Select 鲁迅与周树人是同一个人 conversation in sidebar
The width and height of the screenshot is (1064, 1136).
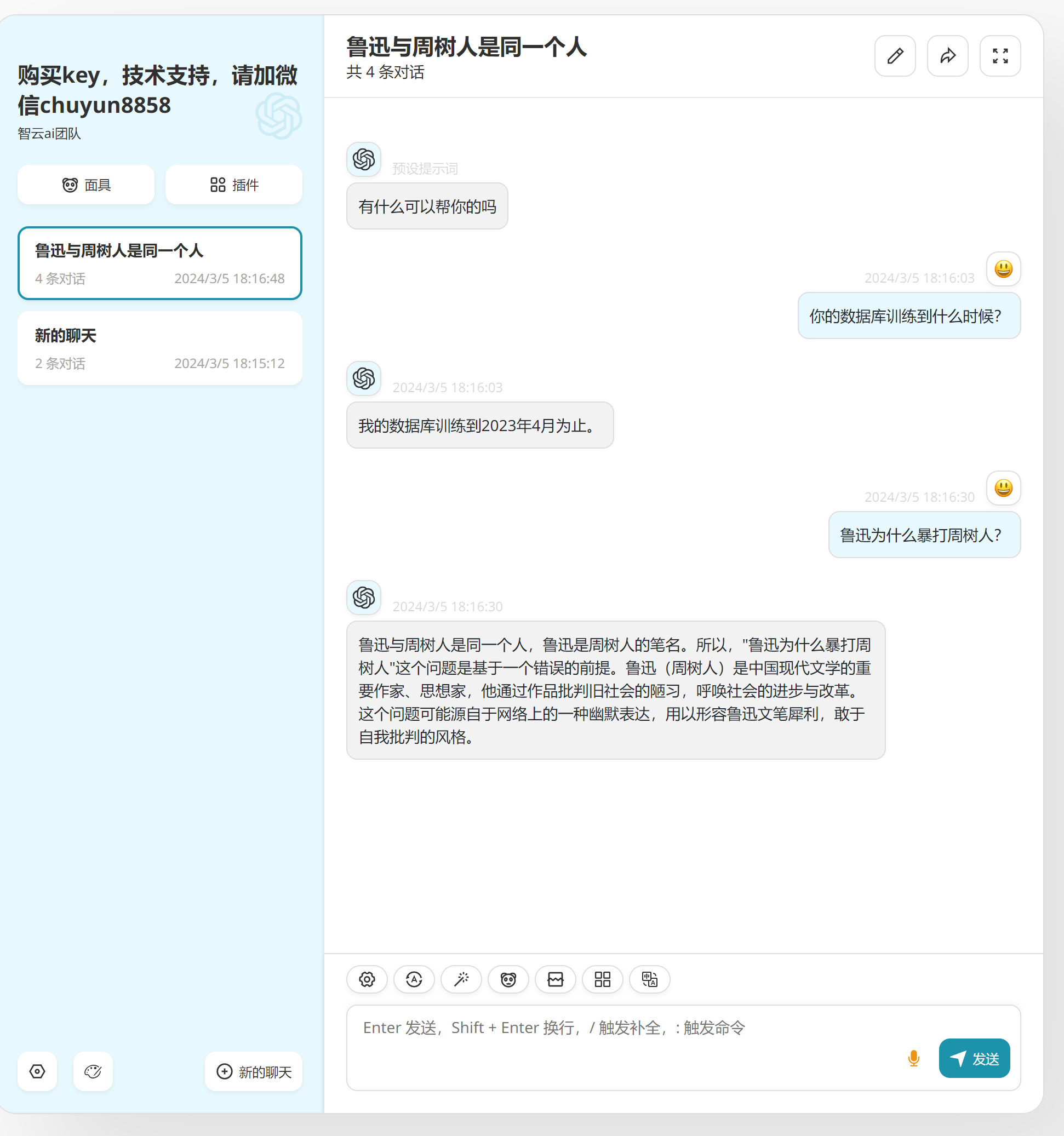coord(159,263)
